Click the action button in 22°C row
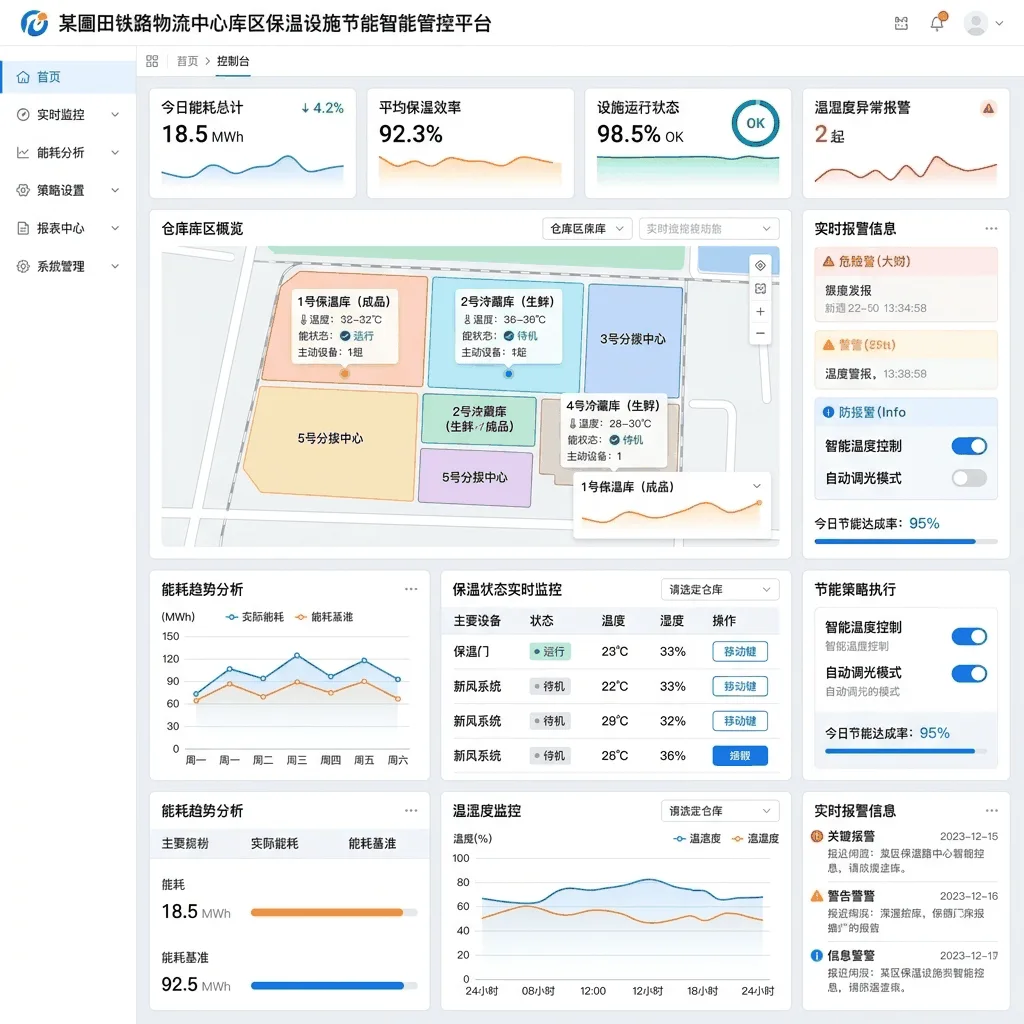The image size is (1024, 1024). (740, 686)
